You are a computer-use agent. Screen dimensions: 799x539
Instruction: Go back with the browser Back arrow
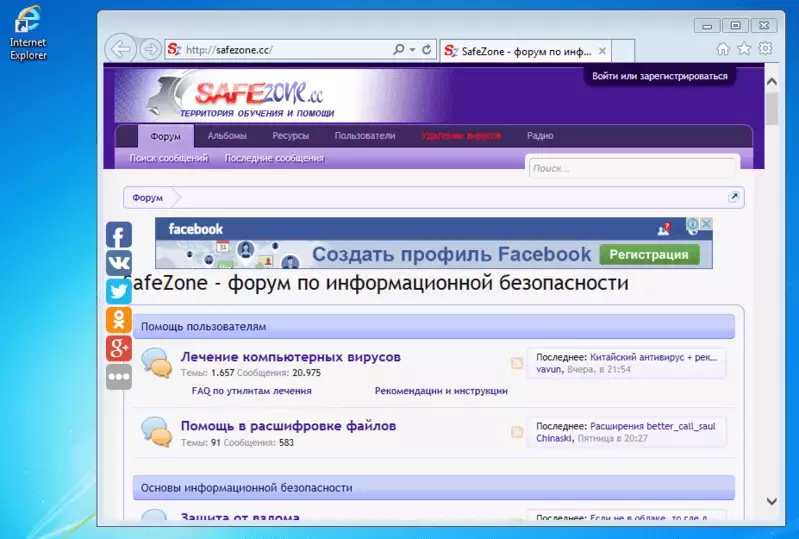click(x=120, y=49)
